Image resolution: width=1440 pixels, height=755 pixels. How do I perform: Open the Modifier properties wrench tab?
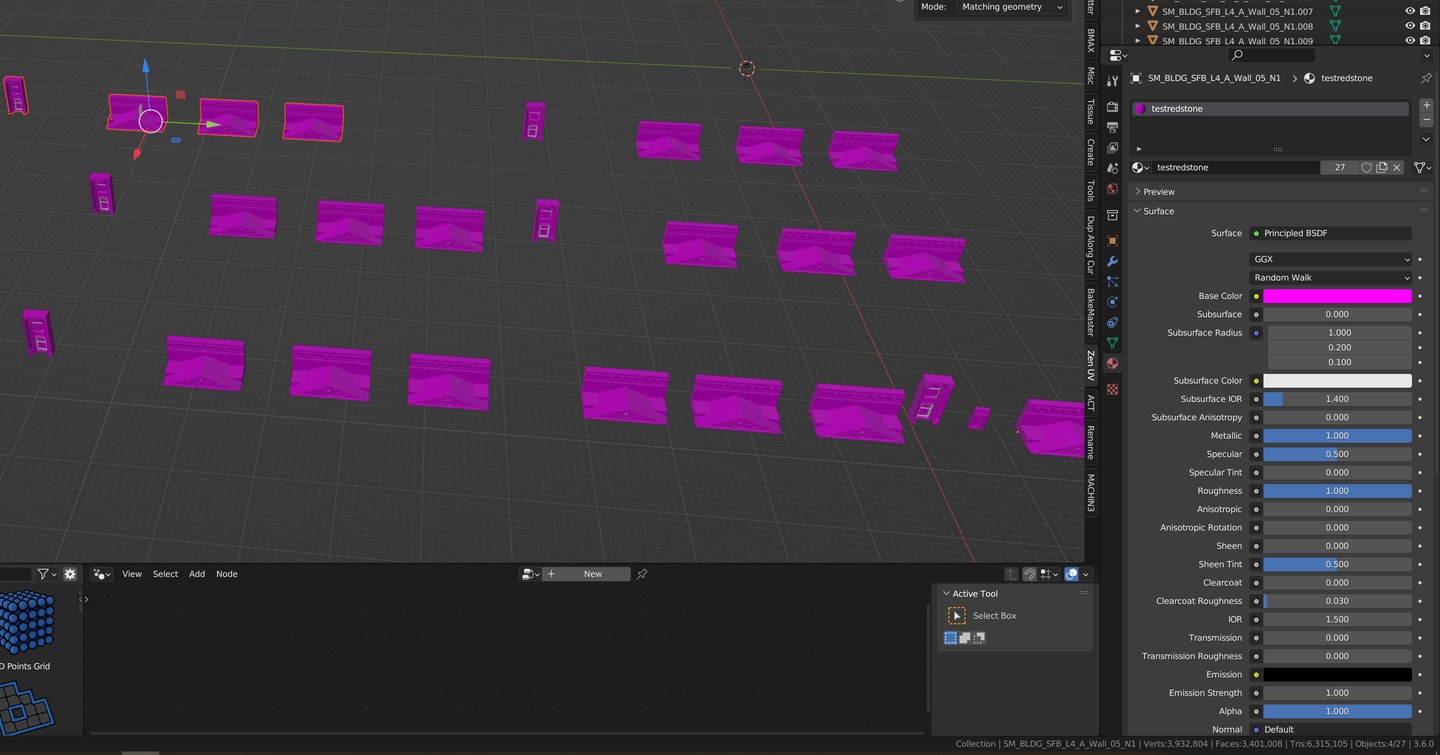pyautogui.click(x=1112, y=262)
